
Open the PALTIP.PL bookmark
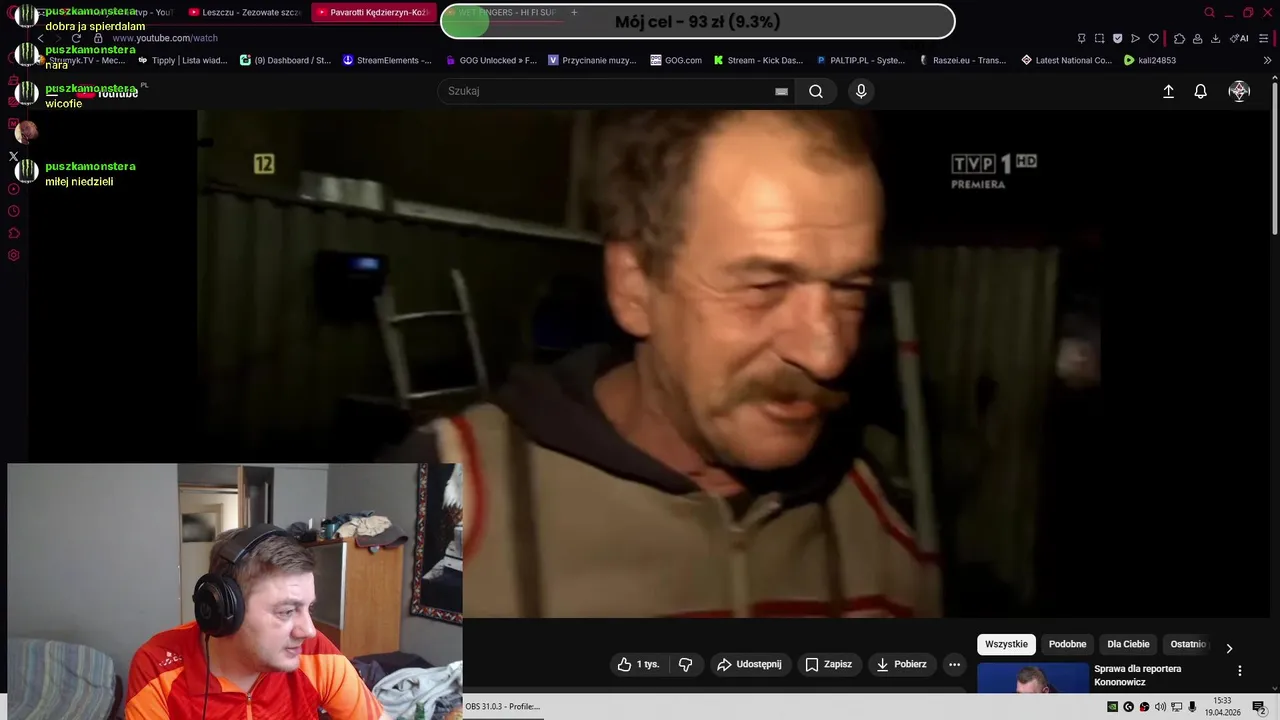861,60
